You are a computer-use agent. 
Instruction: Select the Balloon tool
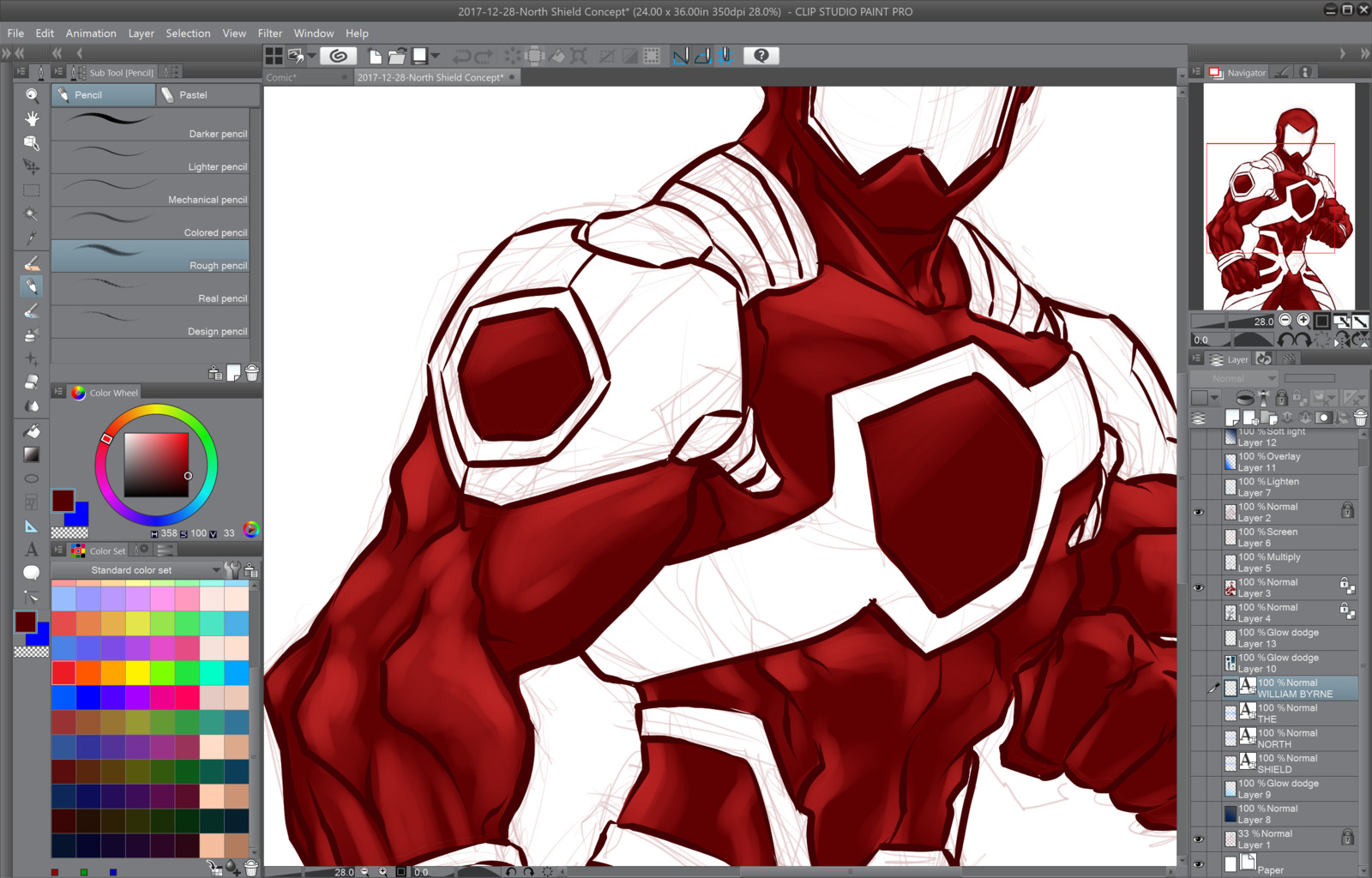point(32,573)
